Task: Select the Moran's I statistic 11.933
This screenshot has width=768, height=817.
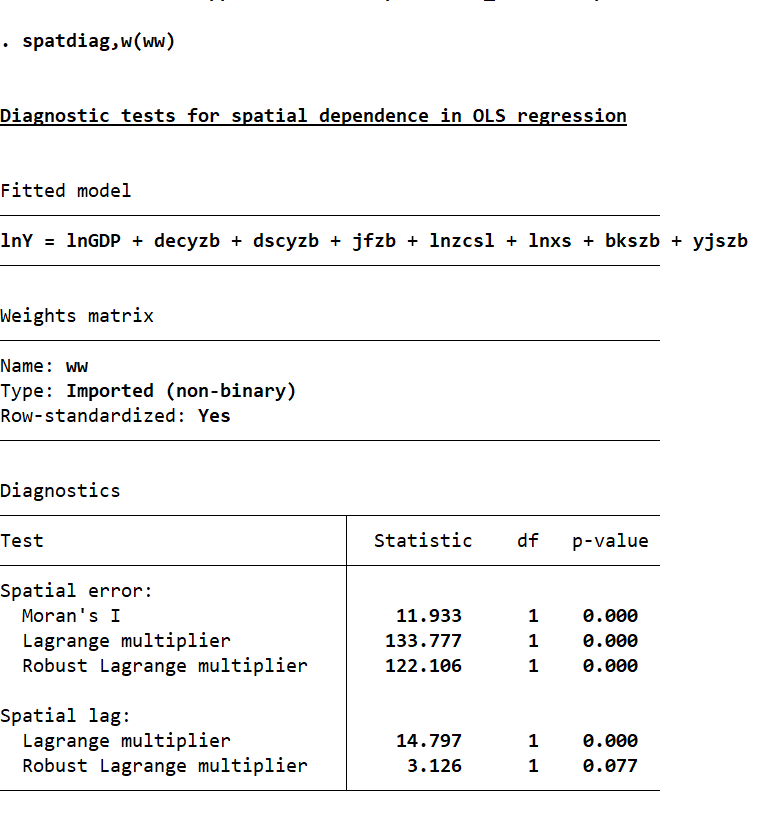Action: point(429,615)
